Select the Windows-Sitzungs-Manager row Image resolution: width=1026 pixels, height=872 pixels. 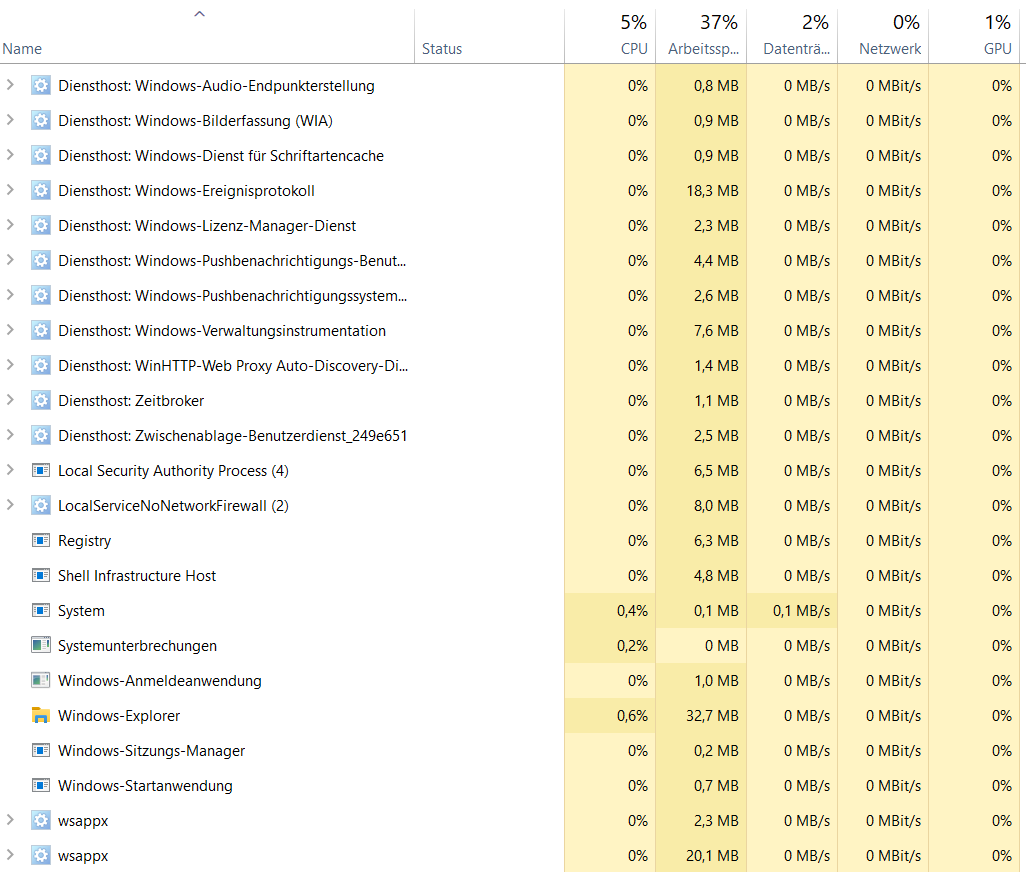click(510, 750)
